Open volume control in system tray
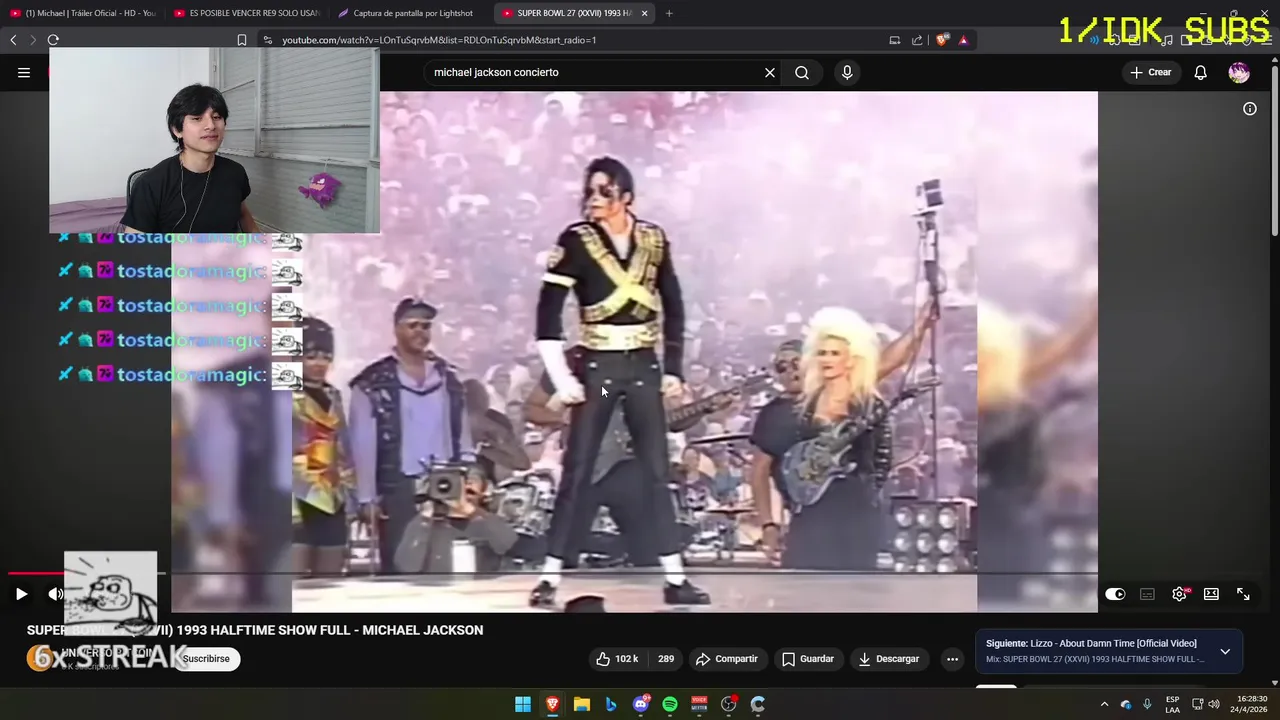 [x=1214, y=704]
